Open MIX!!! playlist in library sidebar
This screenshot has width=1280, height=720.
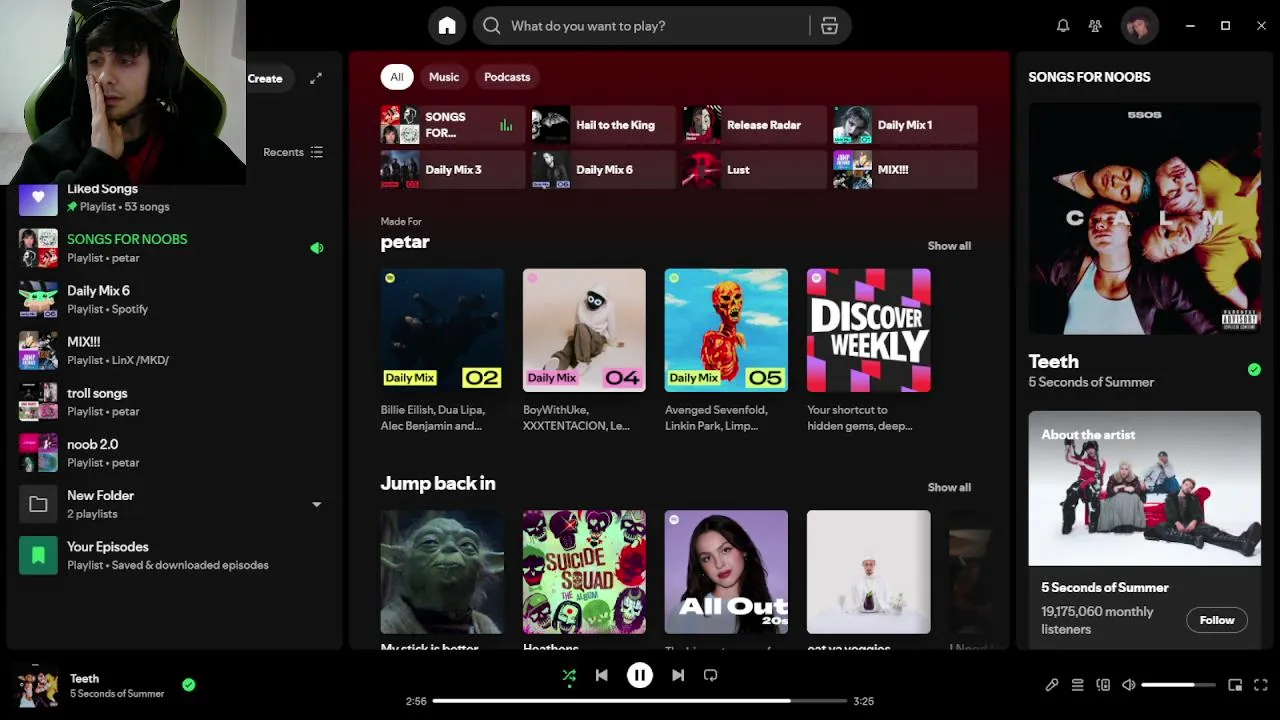click(x=175, y=351)
